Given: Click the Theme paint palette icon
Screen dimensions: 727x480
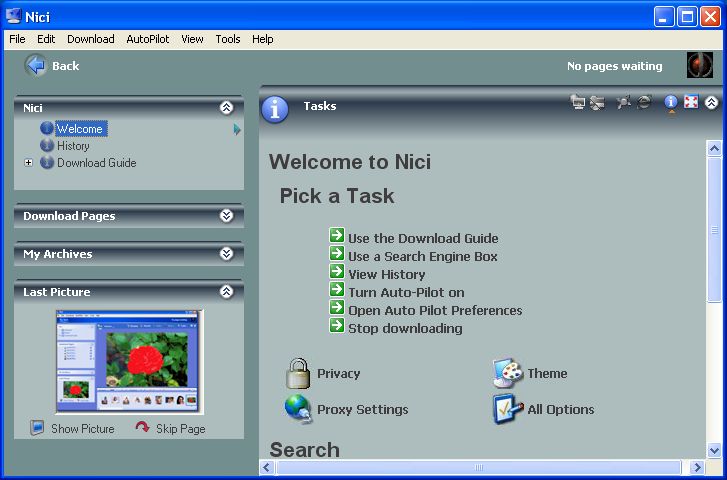Looking at the screenshot, I should click(508, 373).
